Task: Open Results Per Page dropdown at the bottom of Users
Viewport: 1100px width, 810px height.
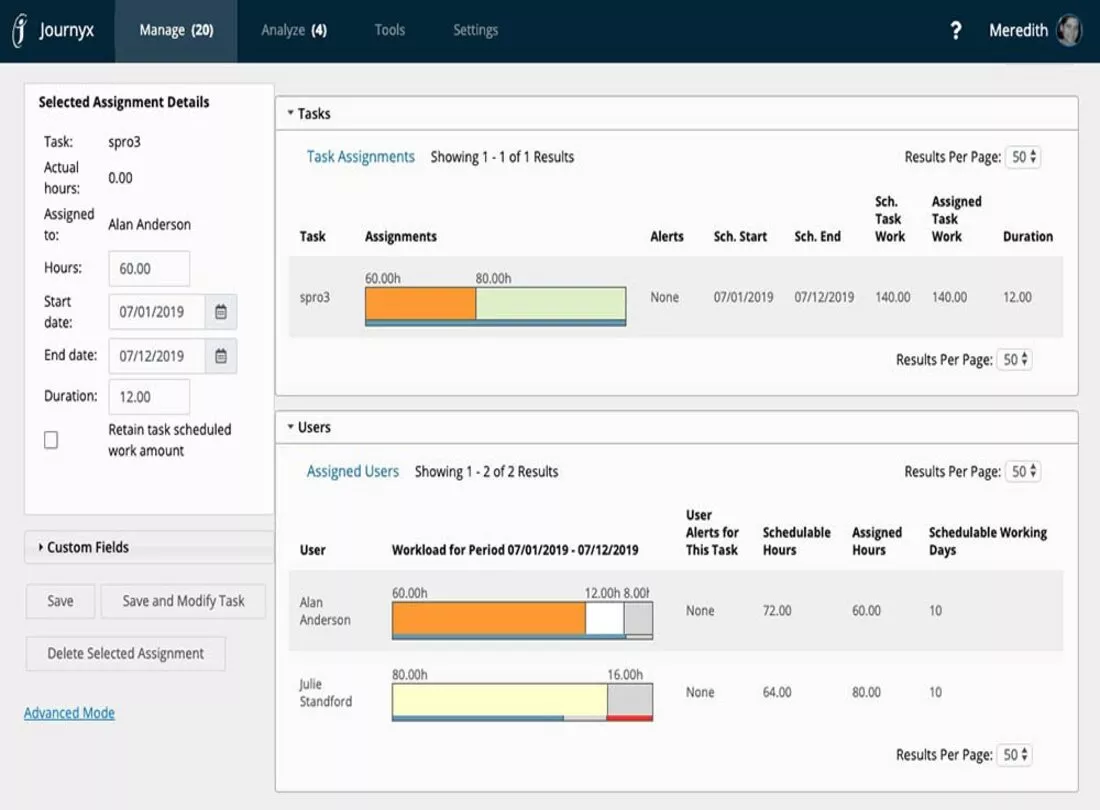Action: pyautogui.click(x=1014, y=755)
